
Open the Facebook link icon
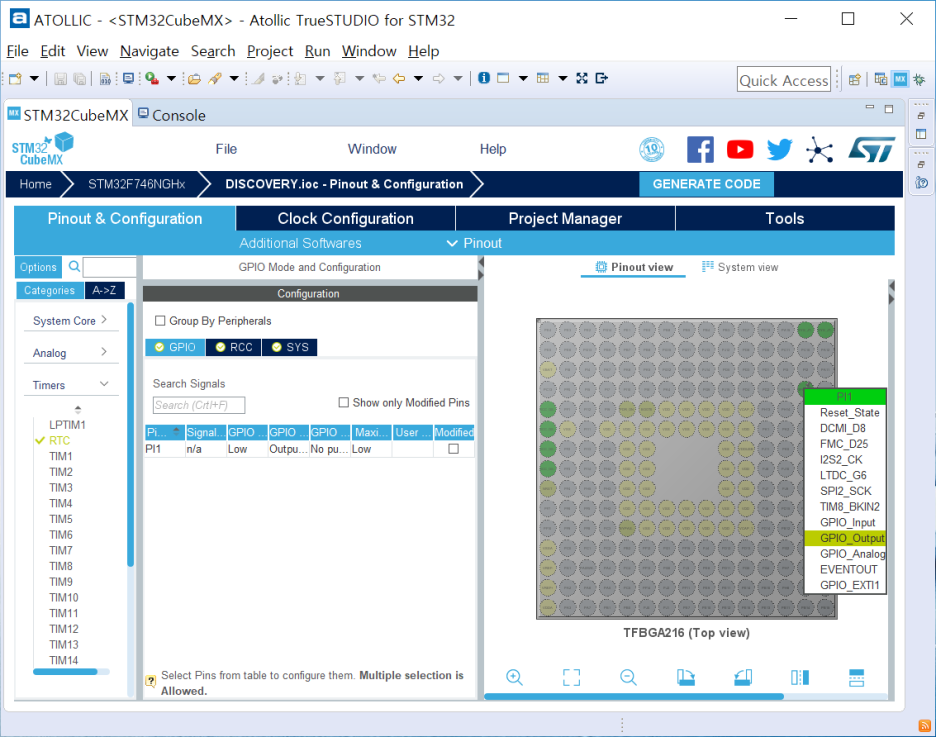pyautogui.click(x=700, y=149)
